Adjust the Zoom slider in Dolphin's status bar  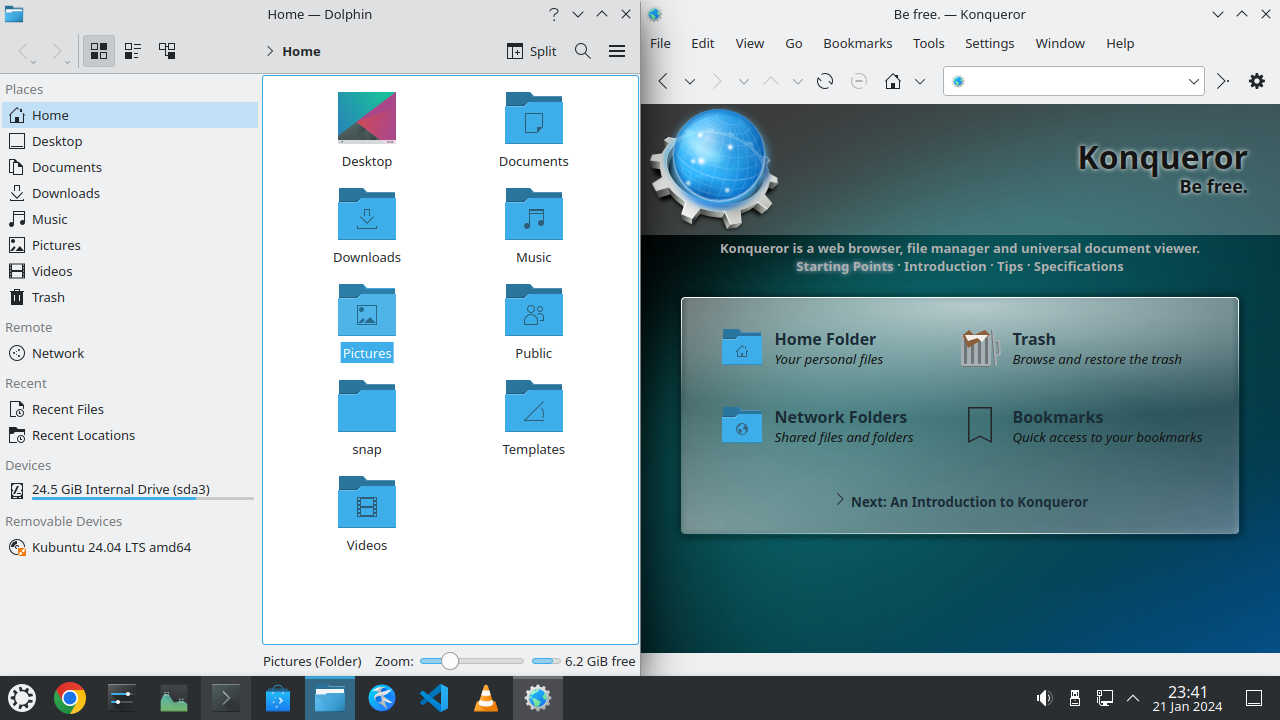point(471,661)
